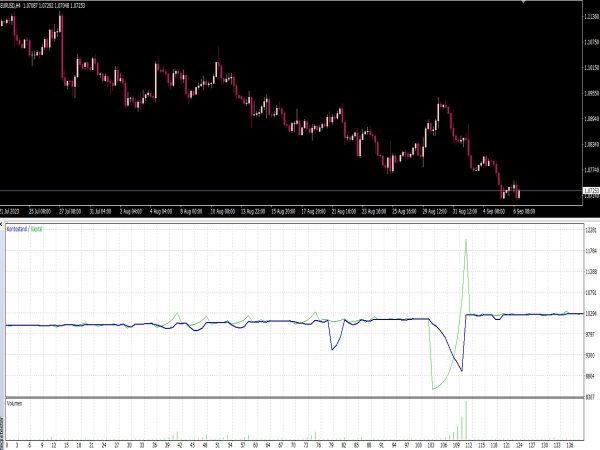The width and height of the screenshot is (600, 450).
Task: Click the green equity spike peak
Action: 466,240
